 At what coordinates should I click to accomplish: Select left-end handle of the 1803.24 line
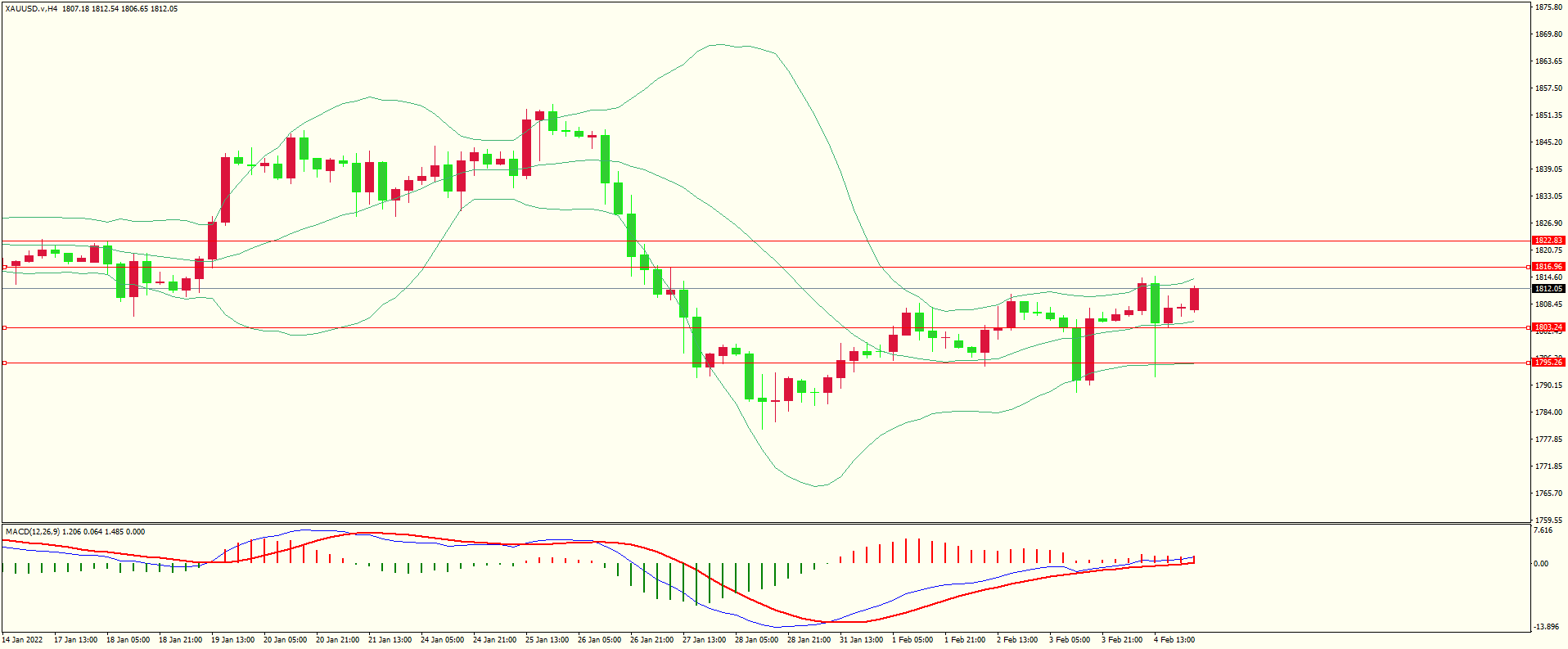click(x=4, y=327)
